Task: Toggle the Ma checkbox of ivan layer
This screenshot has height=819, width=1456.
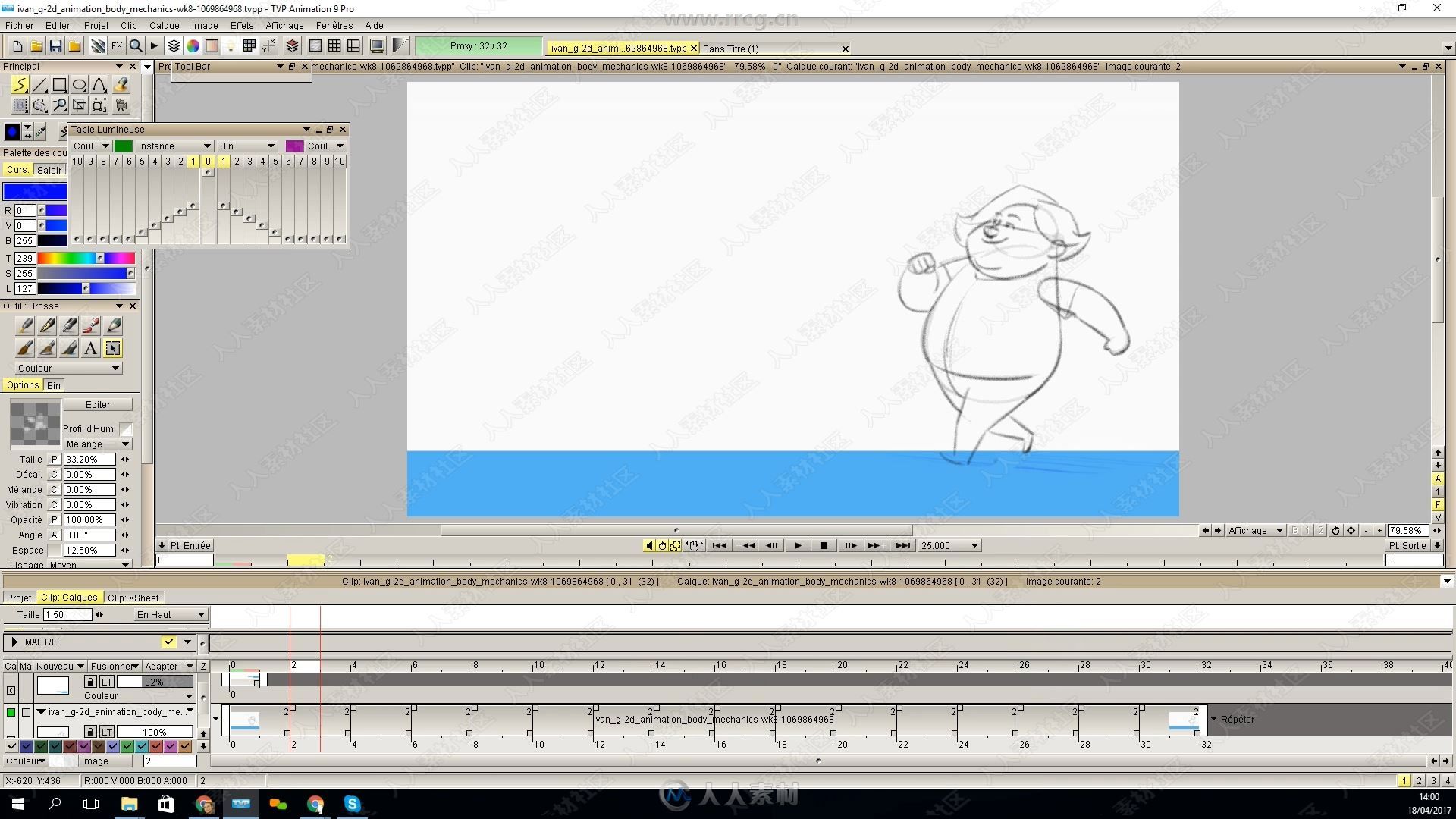Action: (x=26, y=712)
